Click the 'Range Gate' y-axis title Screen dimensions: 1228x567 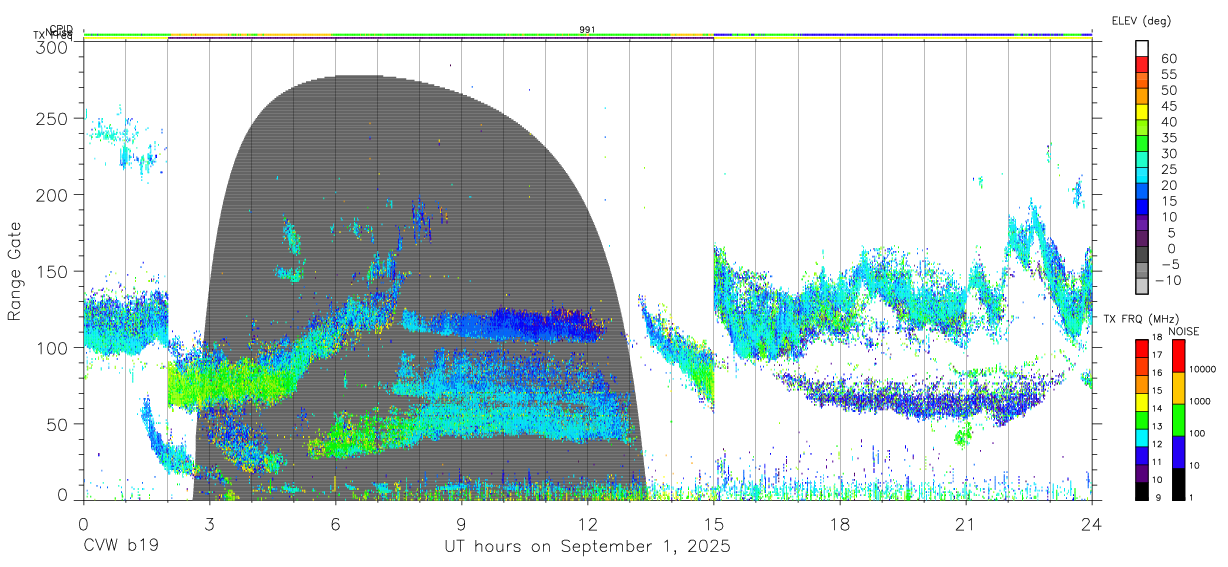15,271
